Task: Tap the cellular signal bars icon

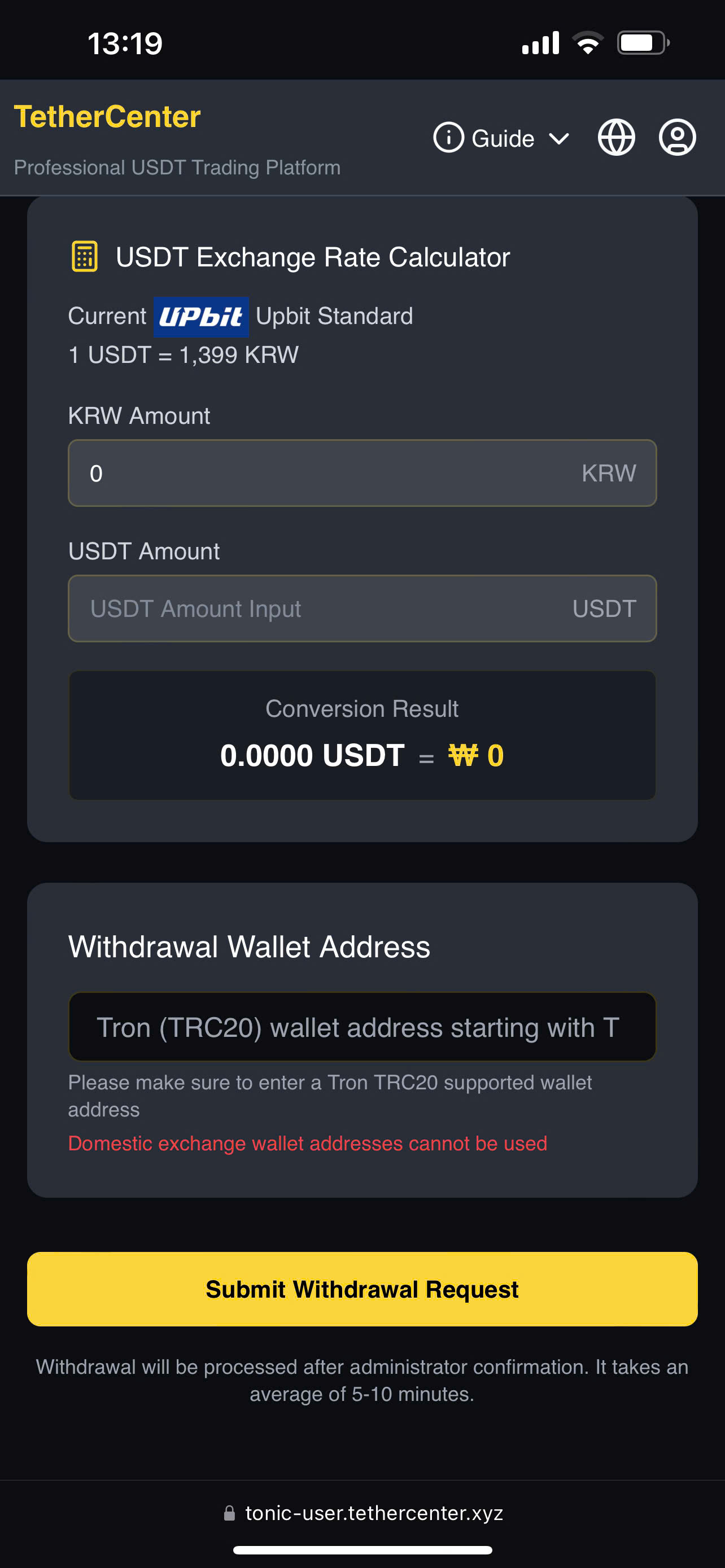Action: click(540, 43)
